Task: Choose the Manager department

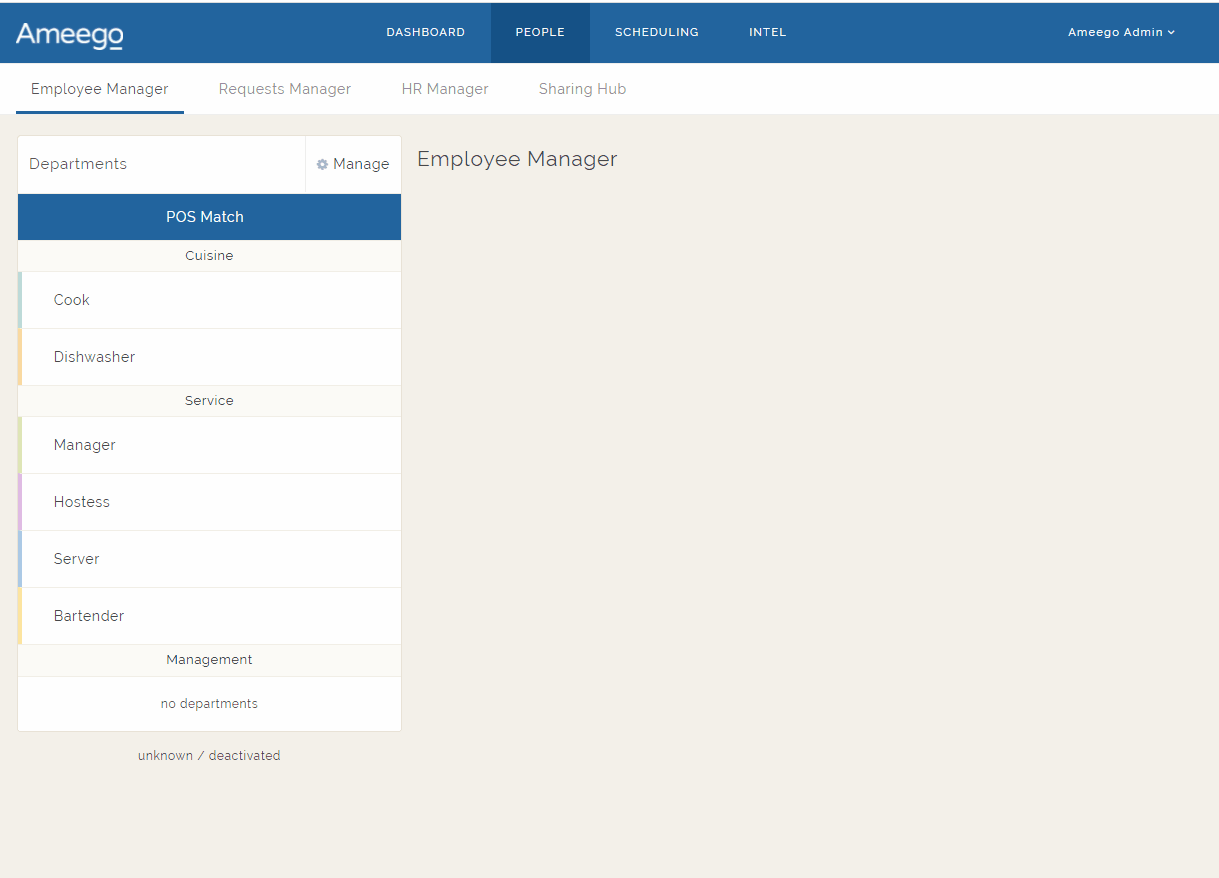Action: point(85,445)
